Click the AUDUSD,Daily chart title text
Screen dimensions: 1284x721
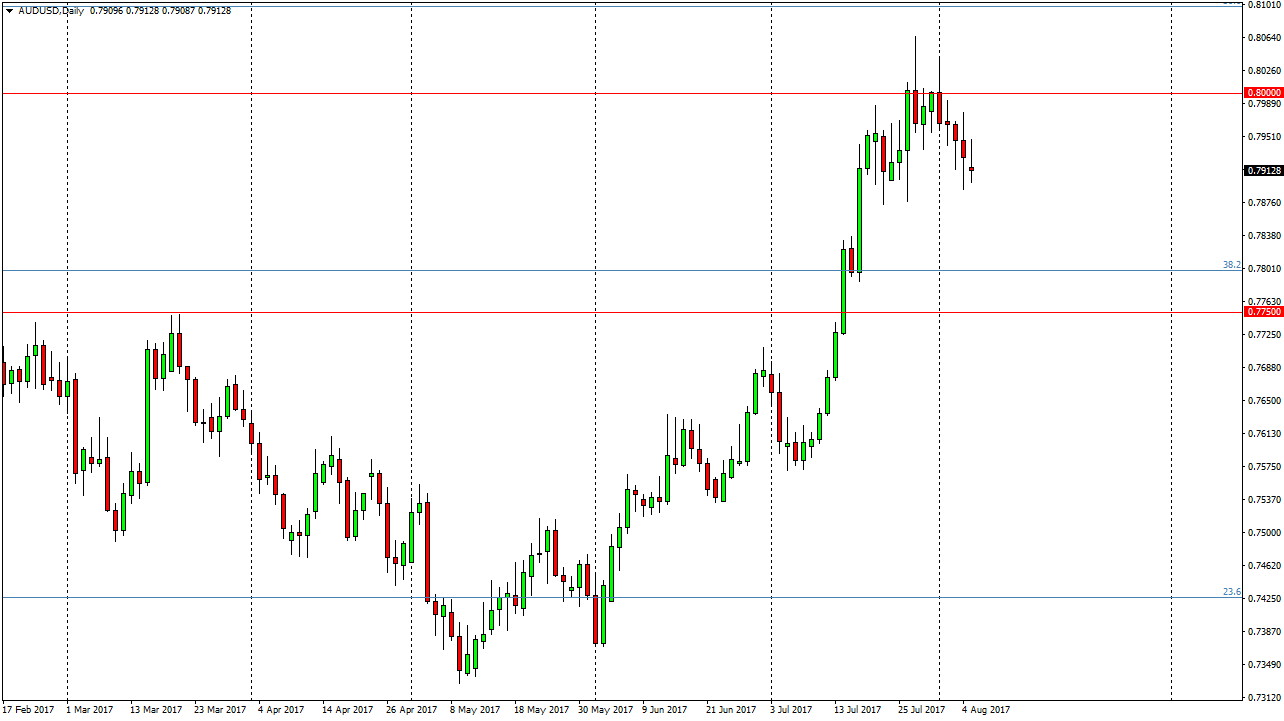[x=51, y=11]
